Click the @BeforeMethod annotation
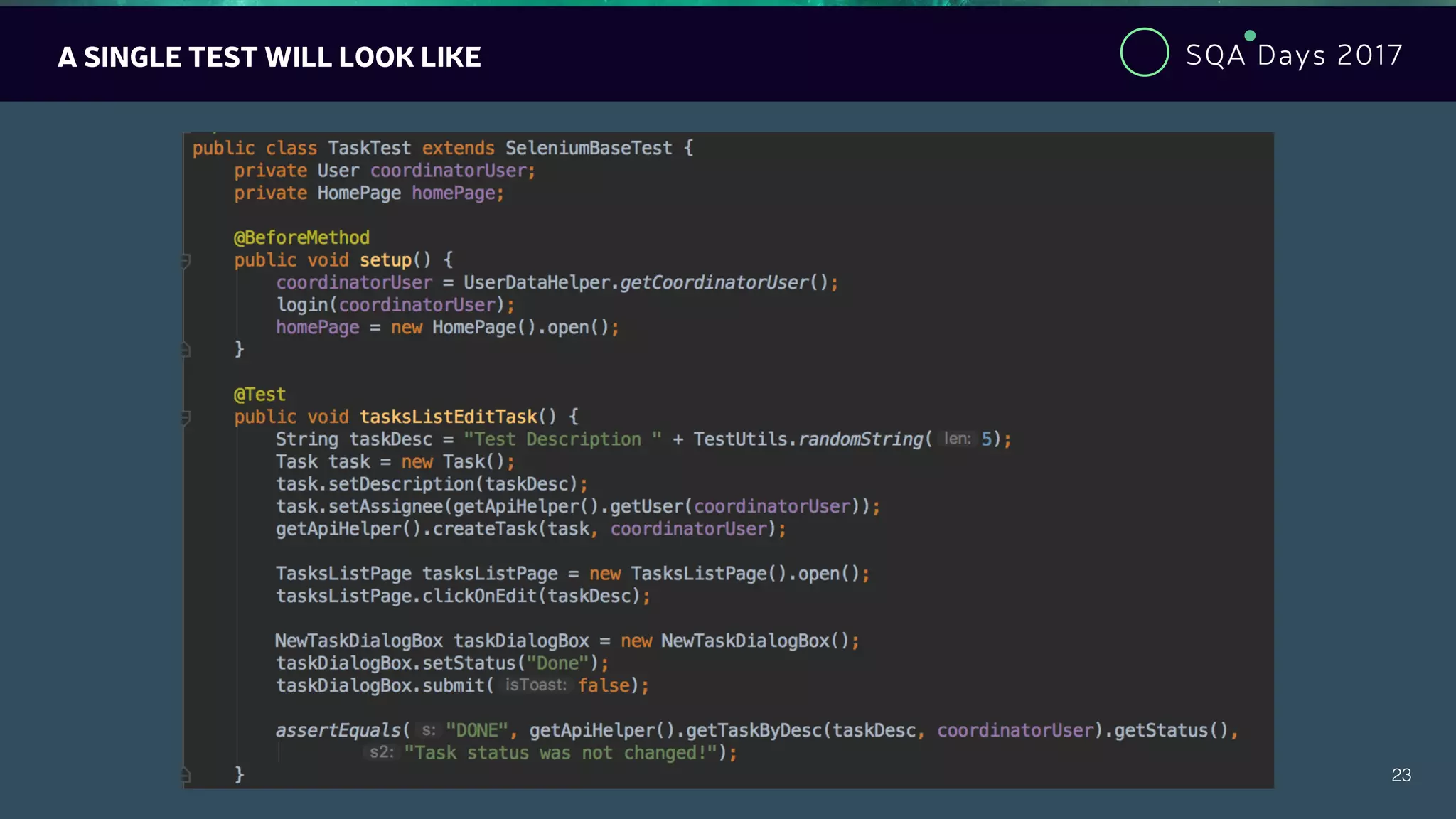The height and width of the screenshot is (819, 1456). tap(301, 237)
